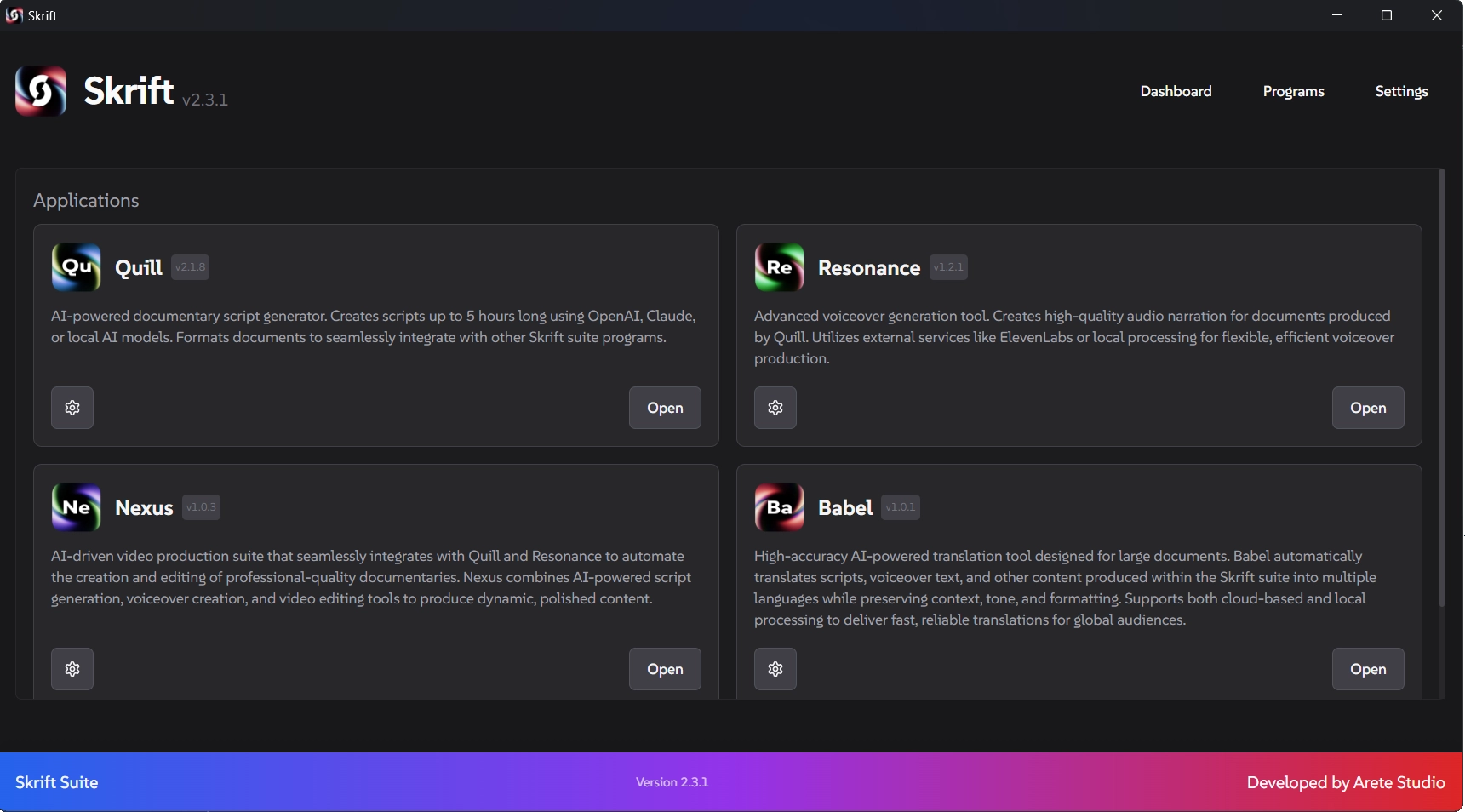Open the Quill application
The image size is (1465, 812).
tap(665, 408)
